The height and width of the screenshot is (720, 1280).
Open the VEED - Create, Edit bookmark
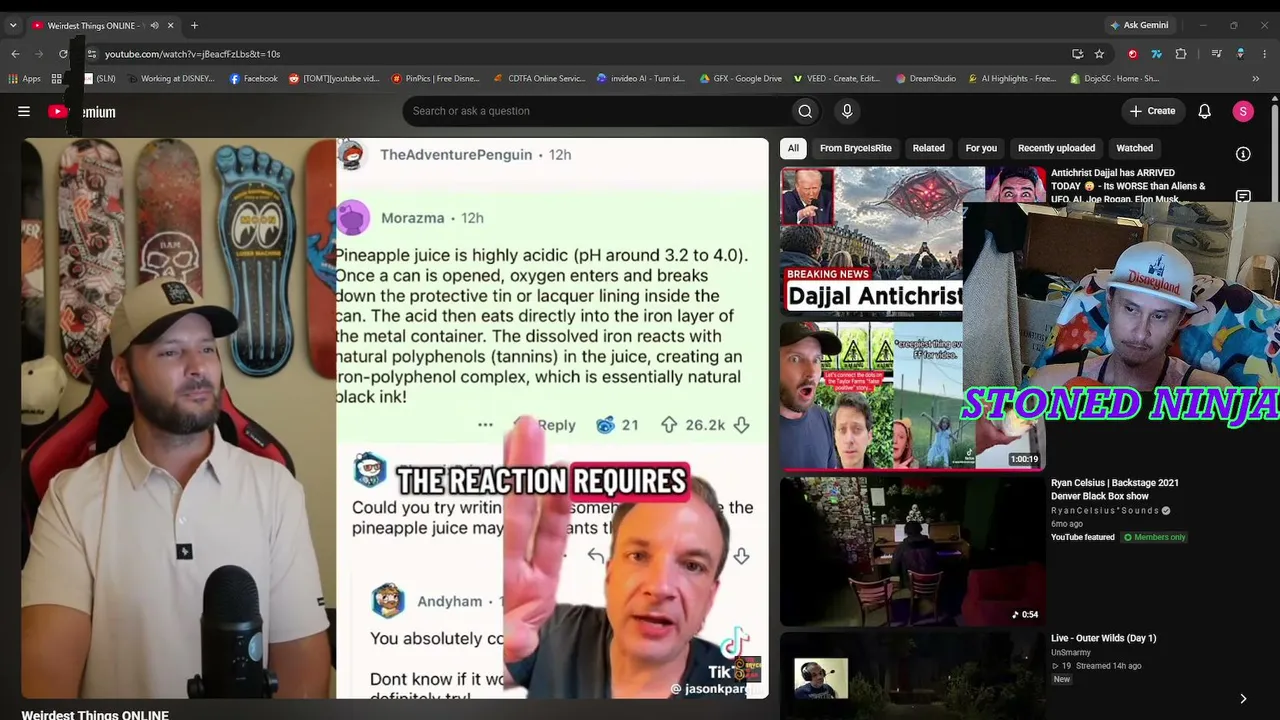tap(837, 78)
